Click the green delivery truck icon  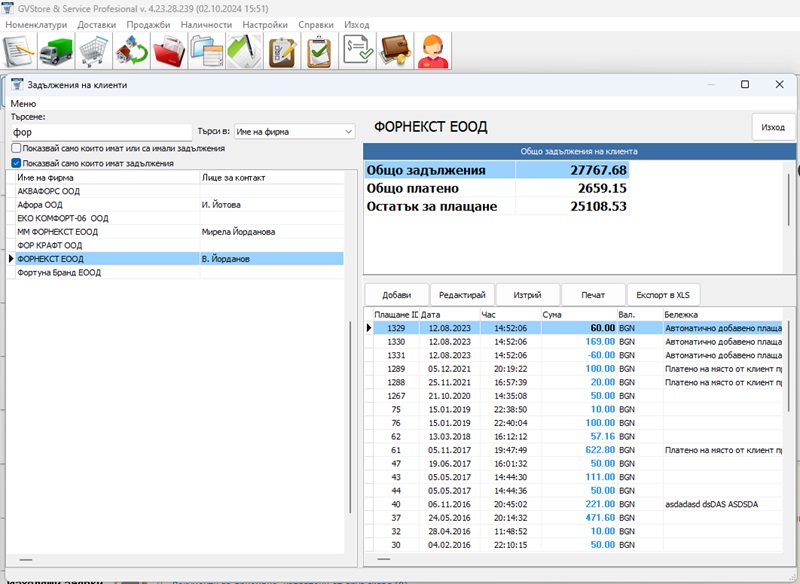[x=57, y=51]
